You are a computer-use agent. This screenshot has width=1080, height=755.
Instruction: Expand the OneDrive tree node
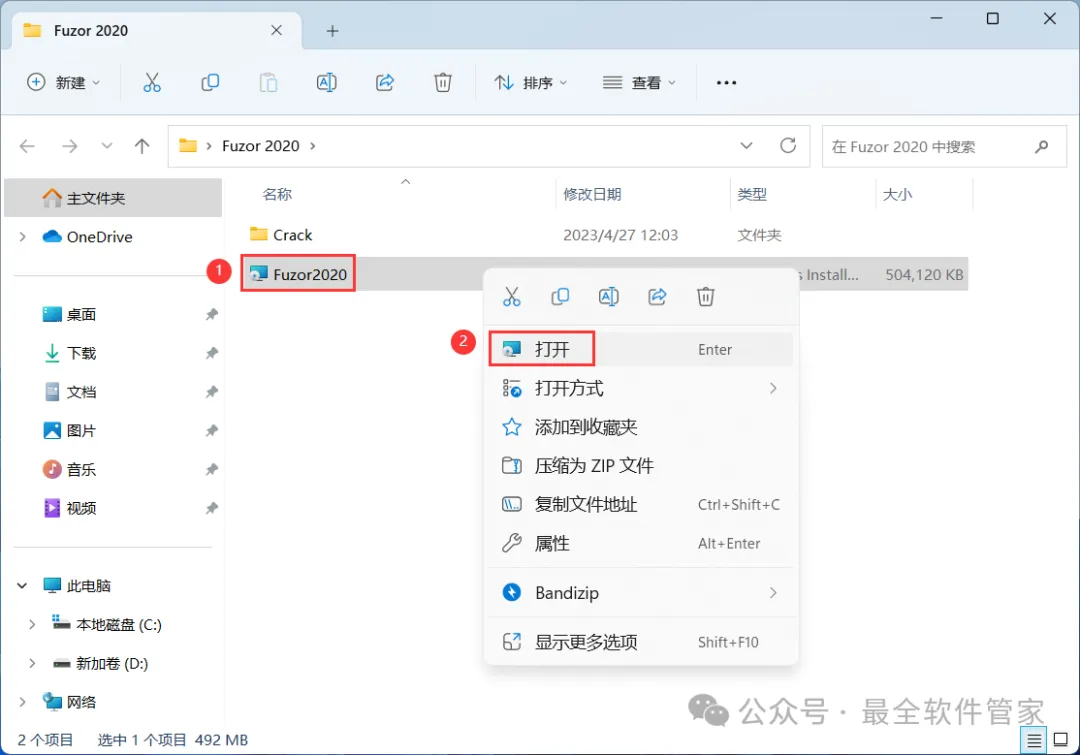click(23, 237)
